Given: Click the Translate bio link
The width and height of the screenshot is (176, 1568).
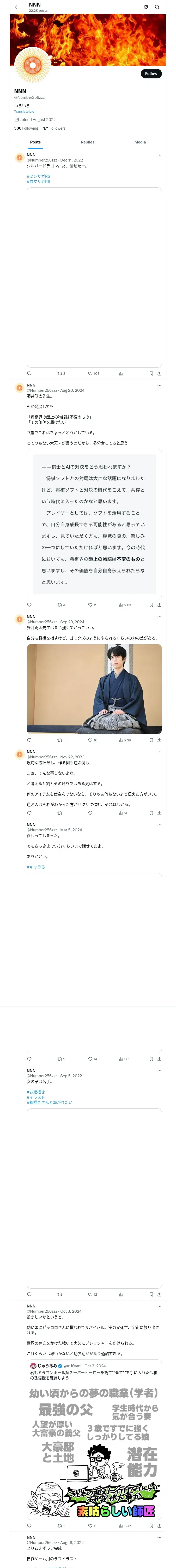Looking at the screenshot, I should click(x=24, y=111).
